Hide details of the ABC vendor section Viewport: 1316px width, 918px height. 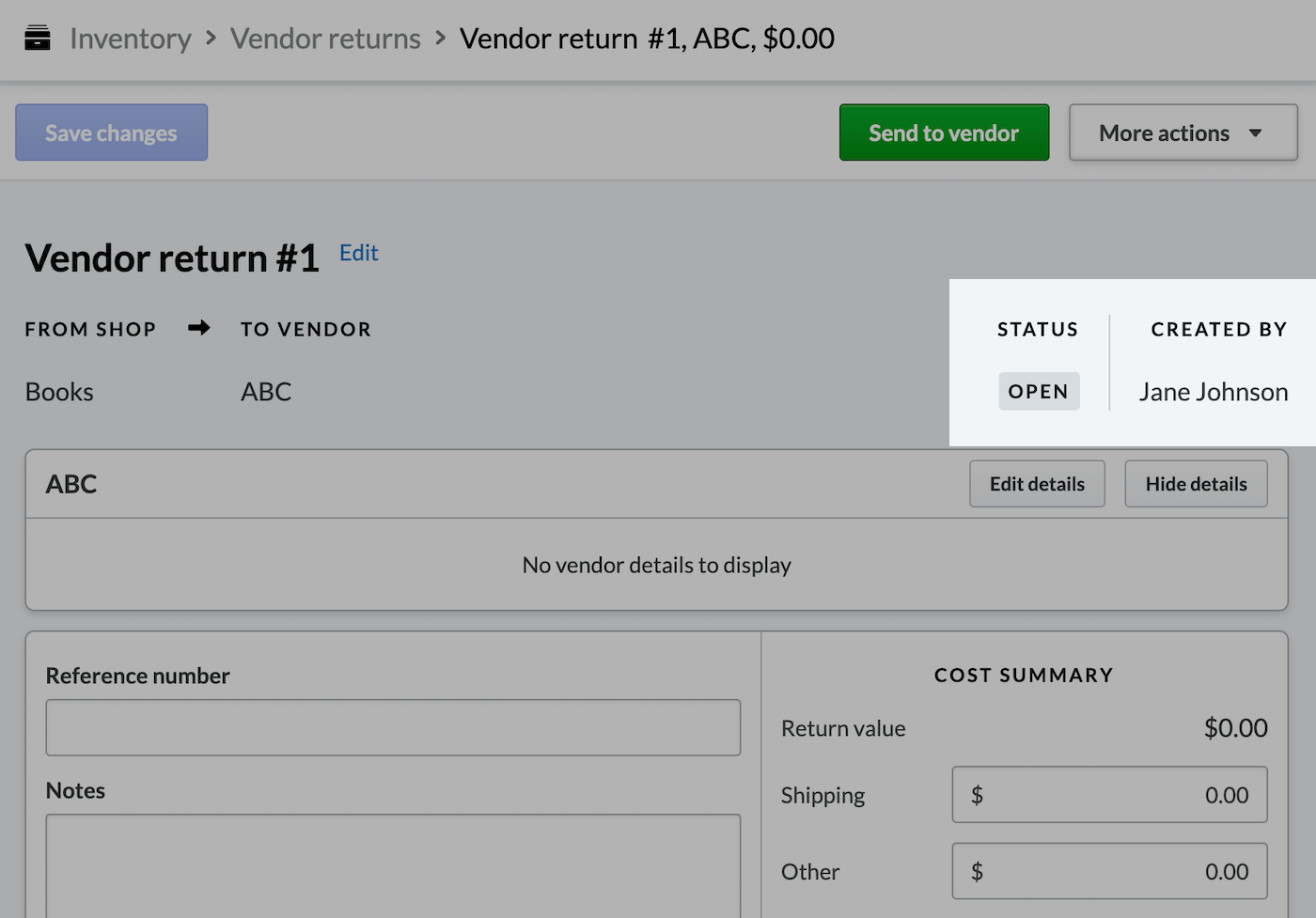click(1196, 483)
